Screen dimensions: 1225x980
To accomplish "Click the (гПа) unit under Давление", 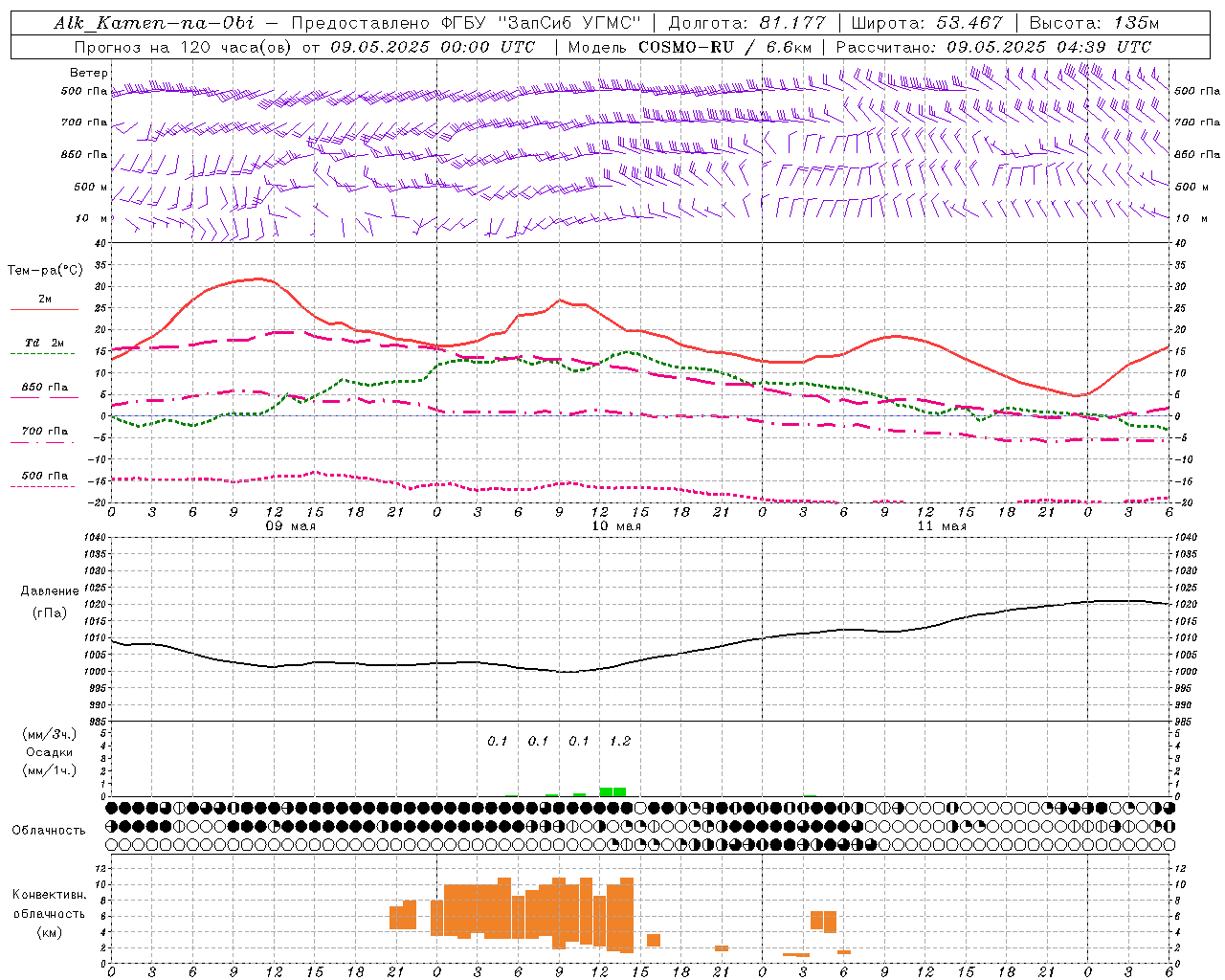I will 50,613.
